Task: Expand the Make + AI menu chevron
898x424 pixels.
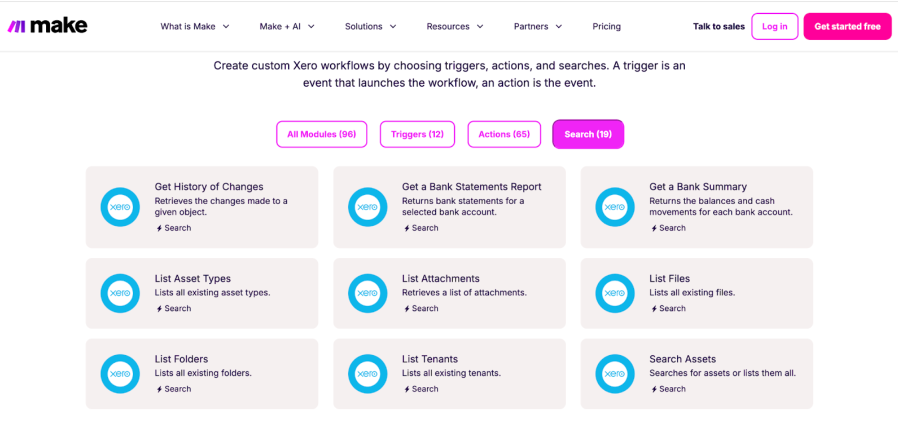Action: tap(311, 26)
